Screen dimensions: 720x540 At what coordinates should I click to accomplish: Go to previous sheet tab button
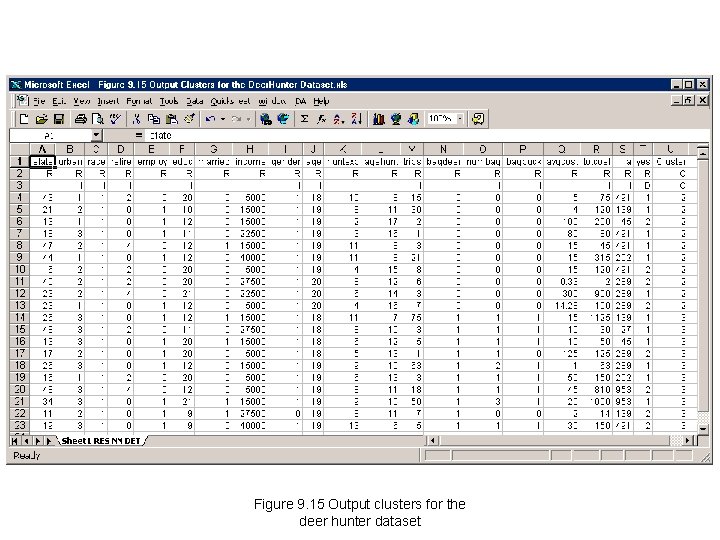click(26, 441)
